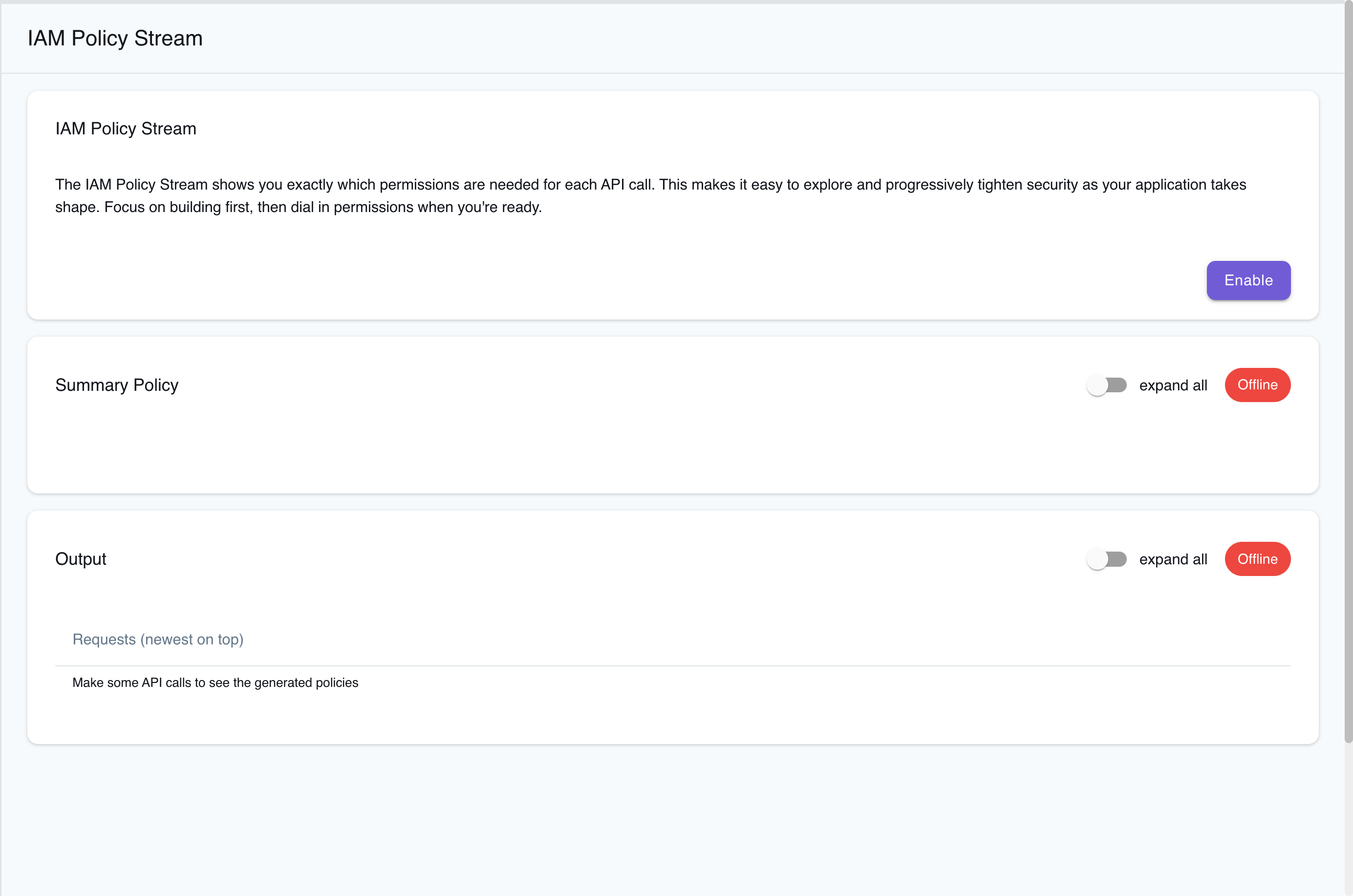The width and height of the screenshot is (1353, 896).
Task: Click the Enable button in the description card
Action: pos(1248,280)
